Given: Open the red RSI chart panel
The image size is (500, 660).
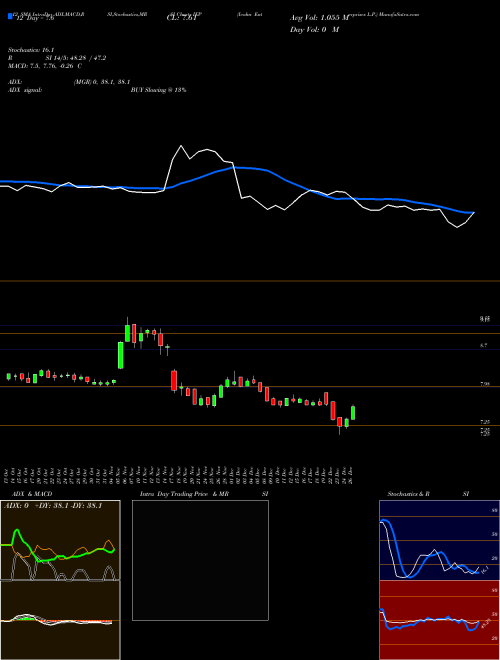Looking at the screenshot, I should coord(439,620).
